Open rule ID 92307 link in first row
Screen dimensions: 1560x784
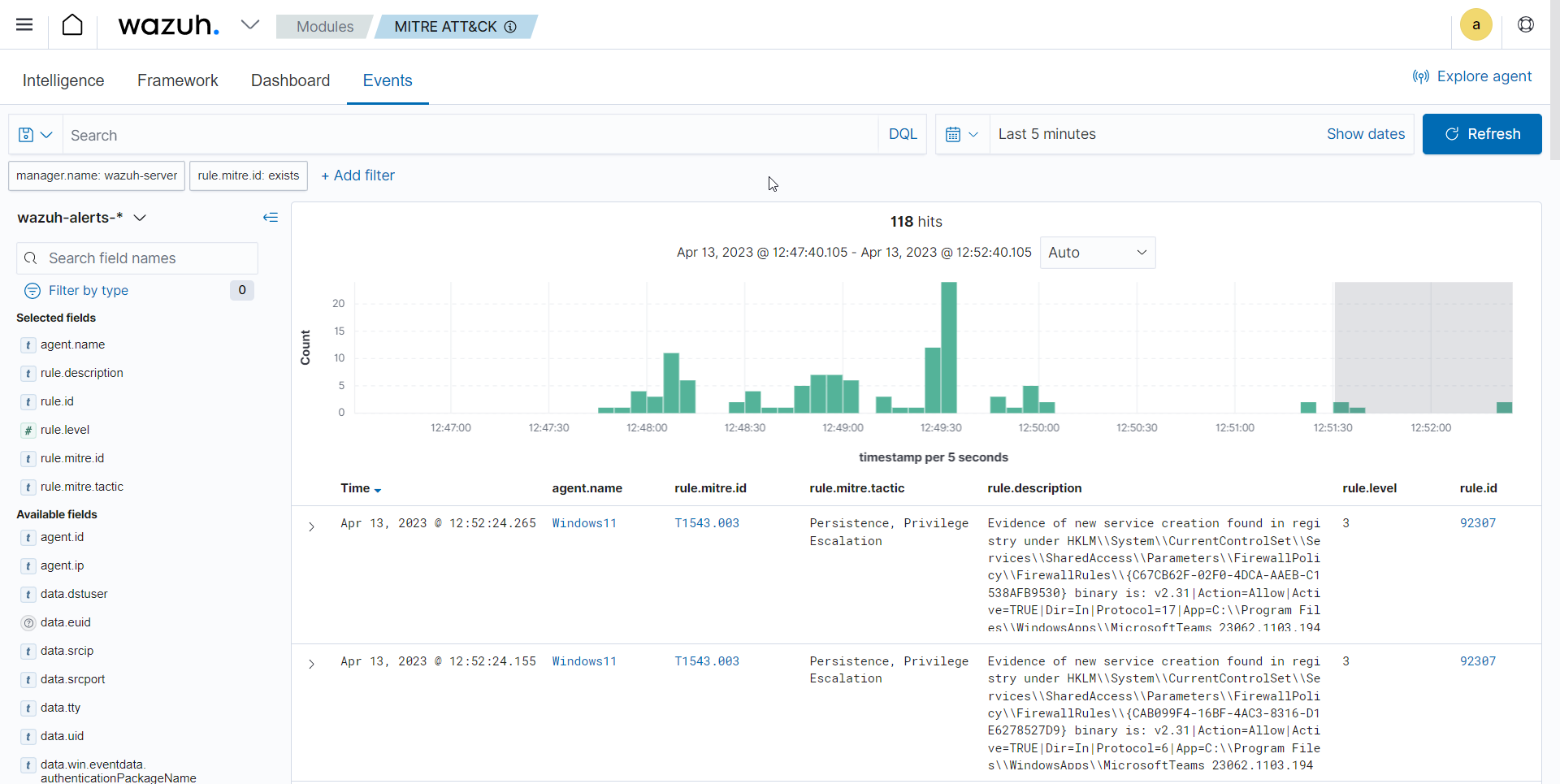point(1477,523)
